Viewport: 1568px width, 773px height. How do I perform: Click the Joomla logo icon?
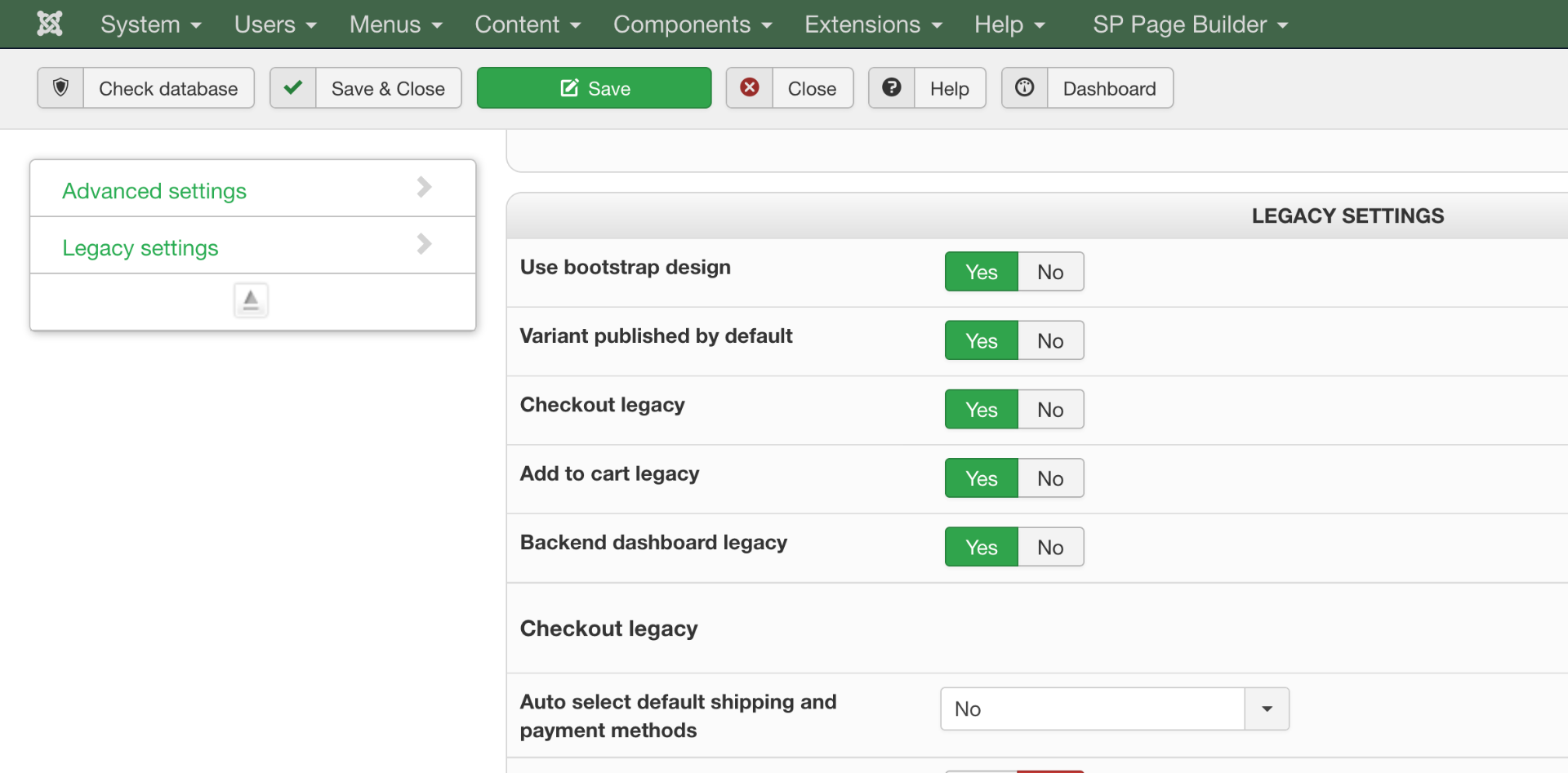click(50, 24)
